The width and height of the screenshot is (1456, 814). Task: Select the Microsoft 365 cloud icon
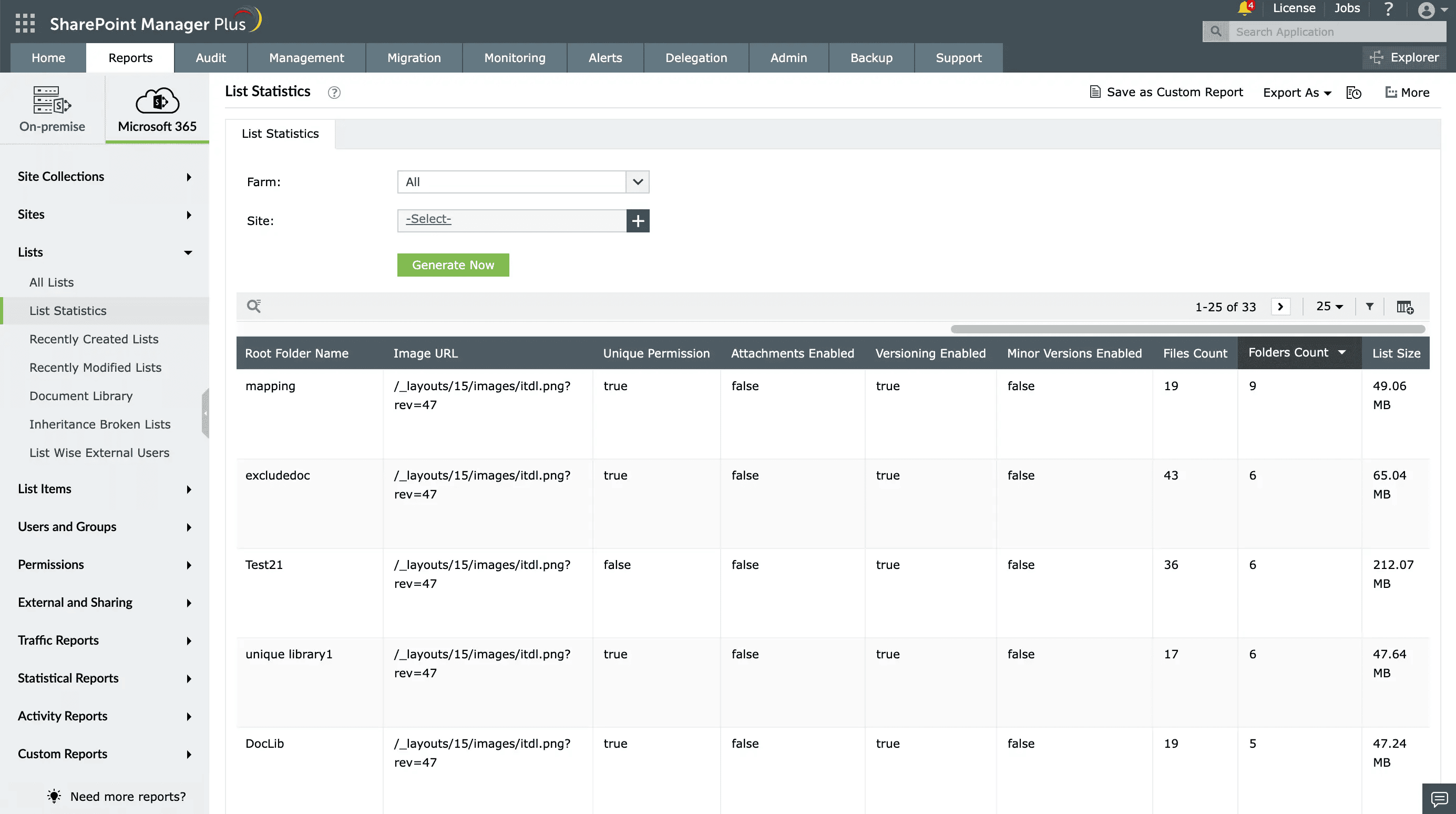point(157,100)
